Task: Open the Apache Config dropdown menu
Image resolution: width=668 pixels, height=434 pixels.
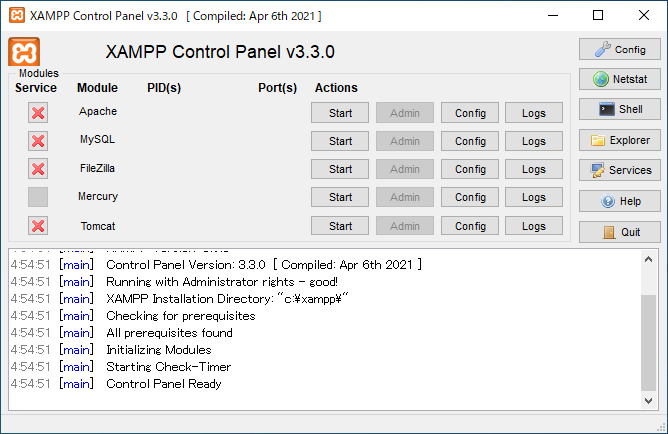Action: click(470, 113)
